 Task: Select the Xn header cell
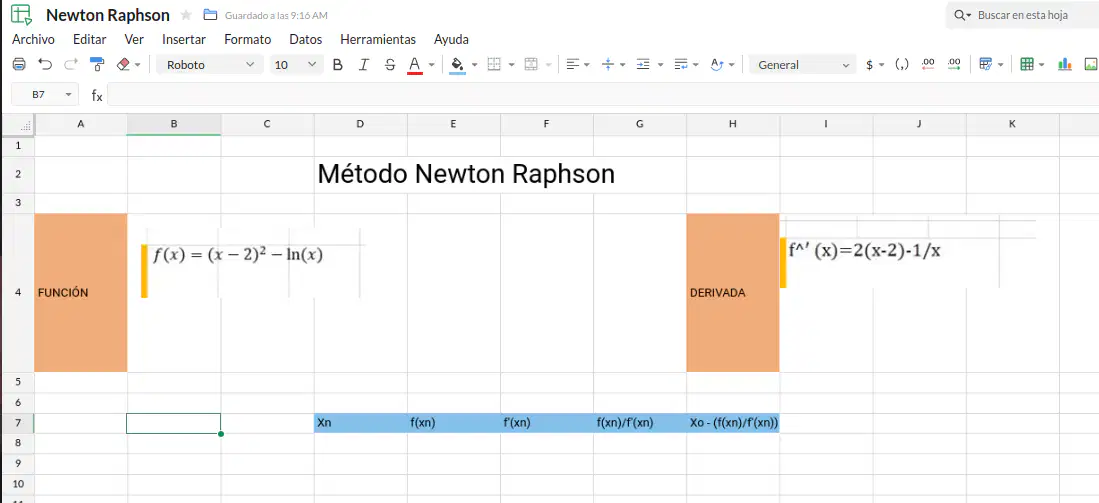[x=360, y=422]
